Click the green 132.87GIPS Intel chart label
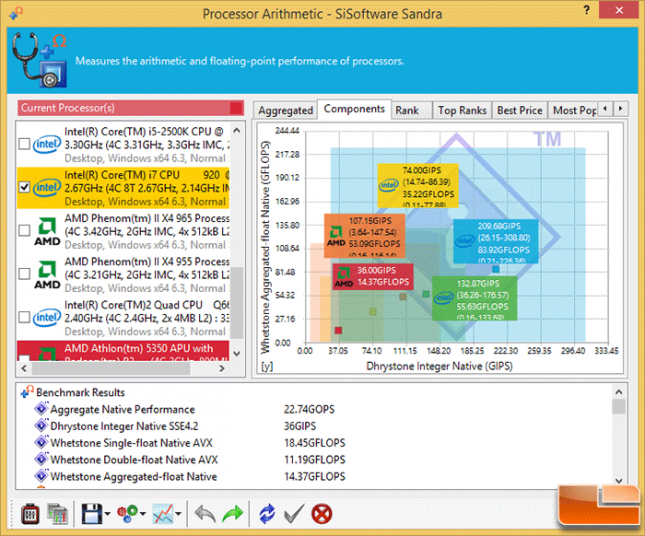The width and height of the screenshot is (645, 536). 475,298
